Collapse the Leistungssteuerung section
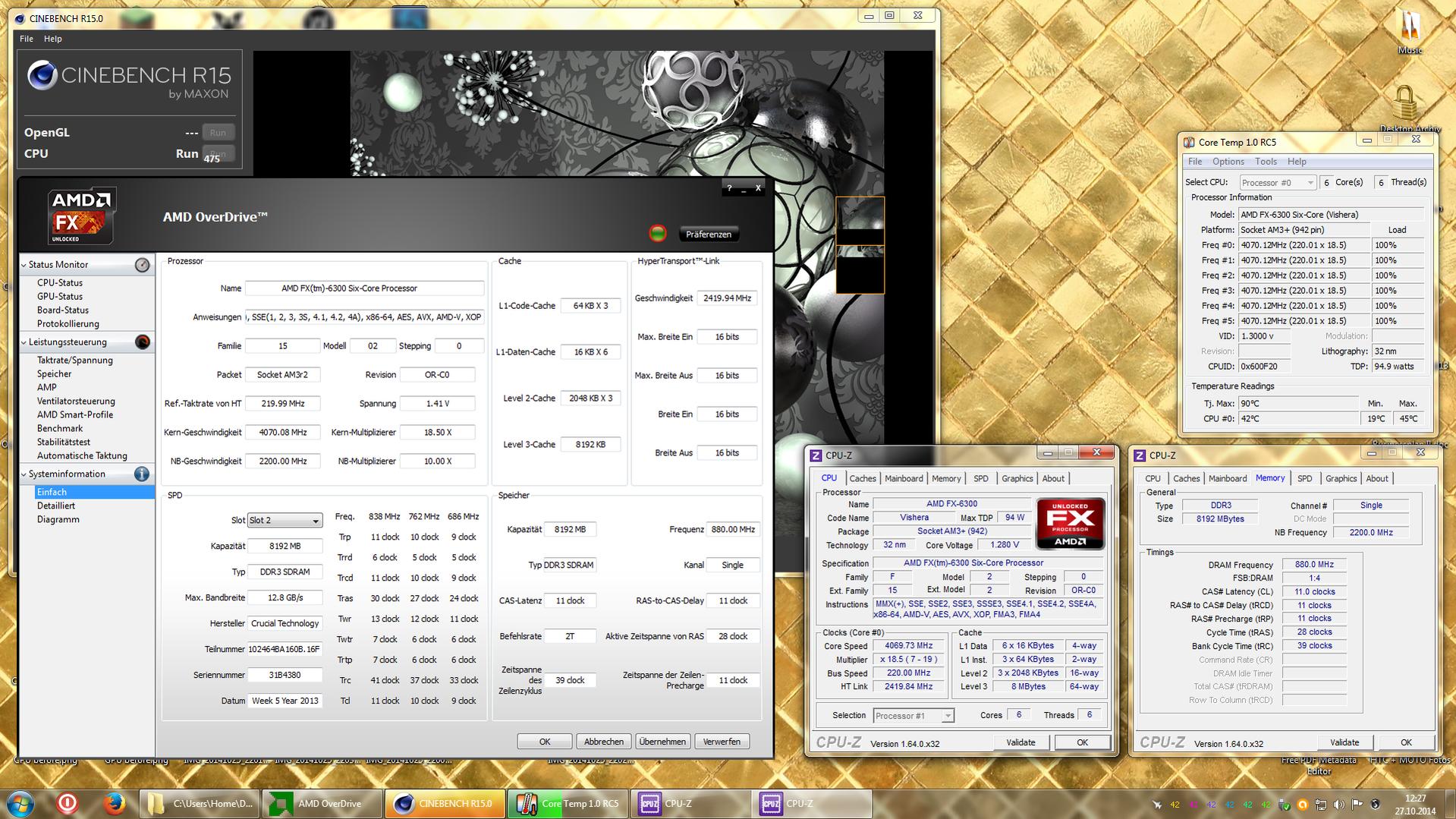This screenshot has width=1456, height=819. pos(24,342)
